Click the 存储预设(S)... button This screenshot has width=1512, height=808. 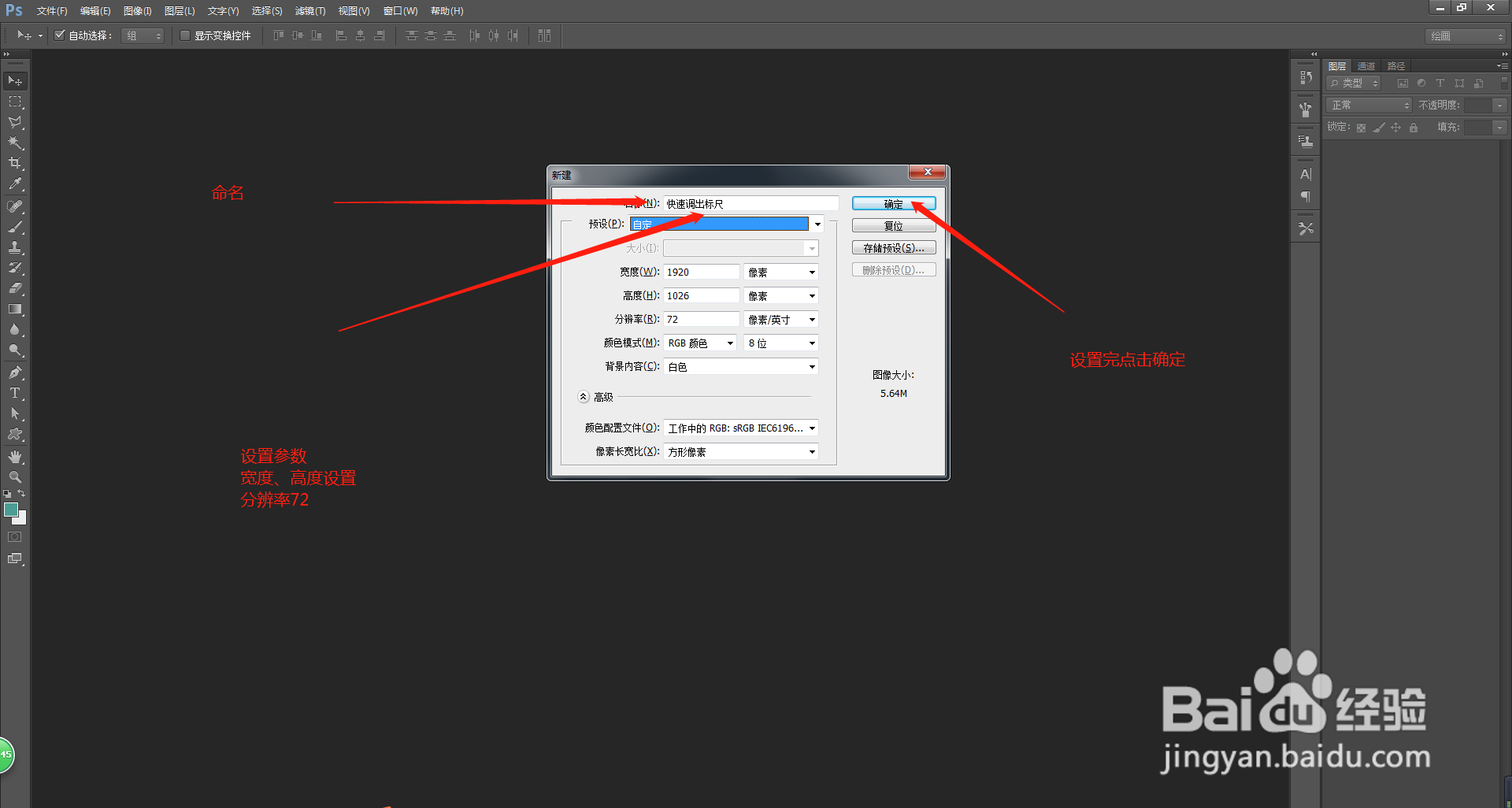(x=894, y=248)
